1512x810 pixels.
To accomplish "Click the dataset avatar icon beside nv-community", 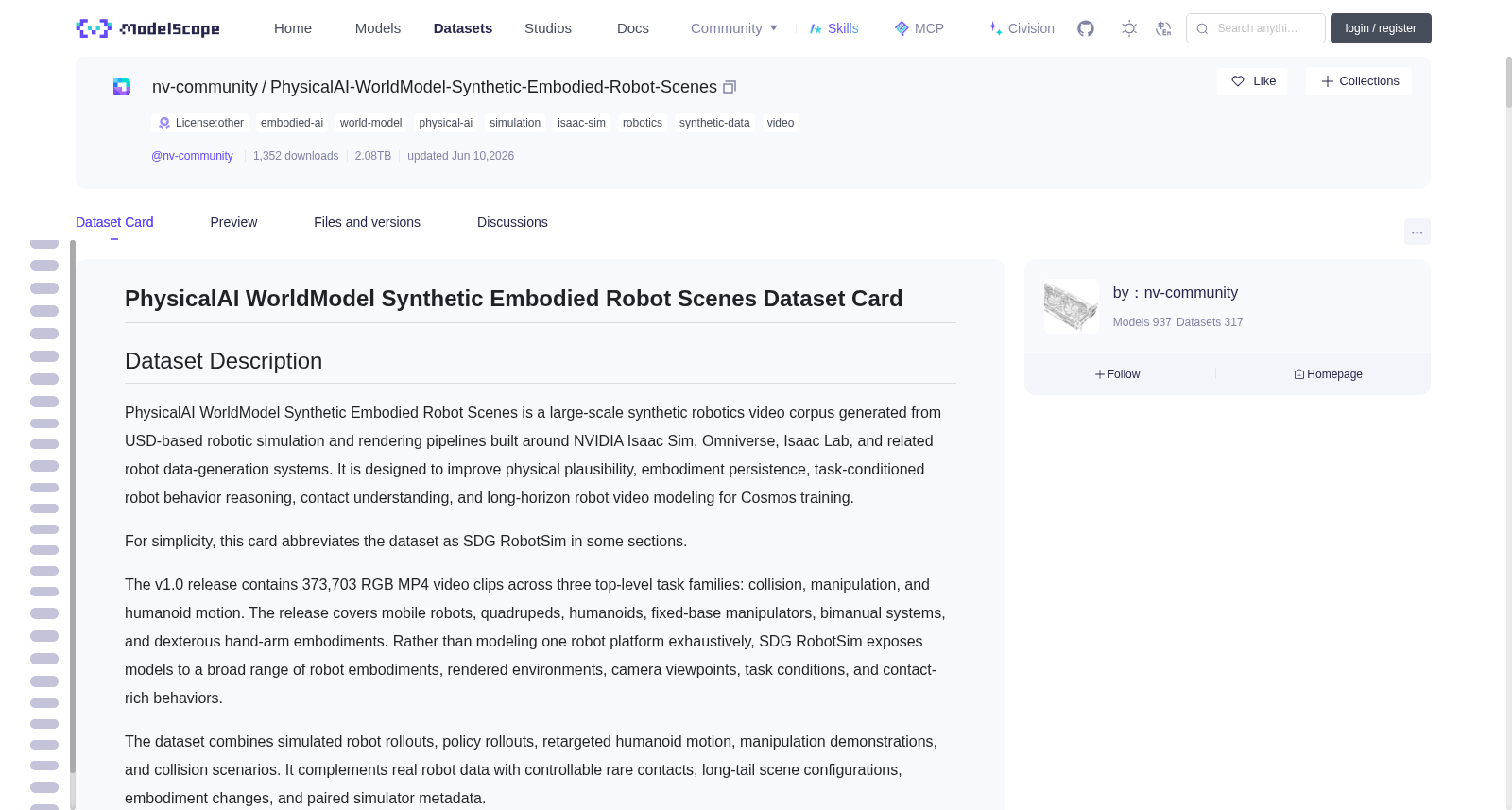I will click(122, 87).
